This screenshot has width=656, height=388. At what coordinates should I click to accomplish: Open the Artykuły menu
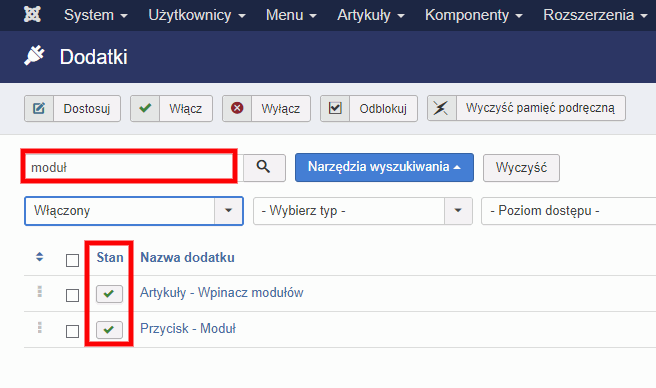(371, 15)
